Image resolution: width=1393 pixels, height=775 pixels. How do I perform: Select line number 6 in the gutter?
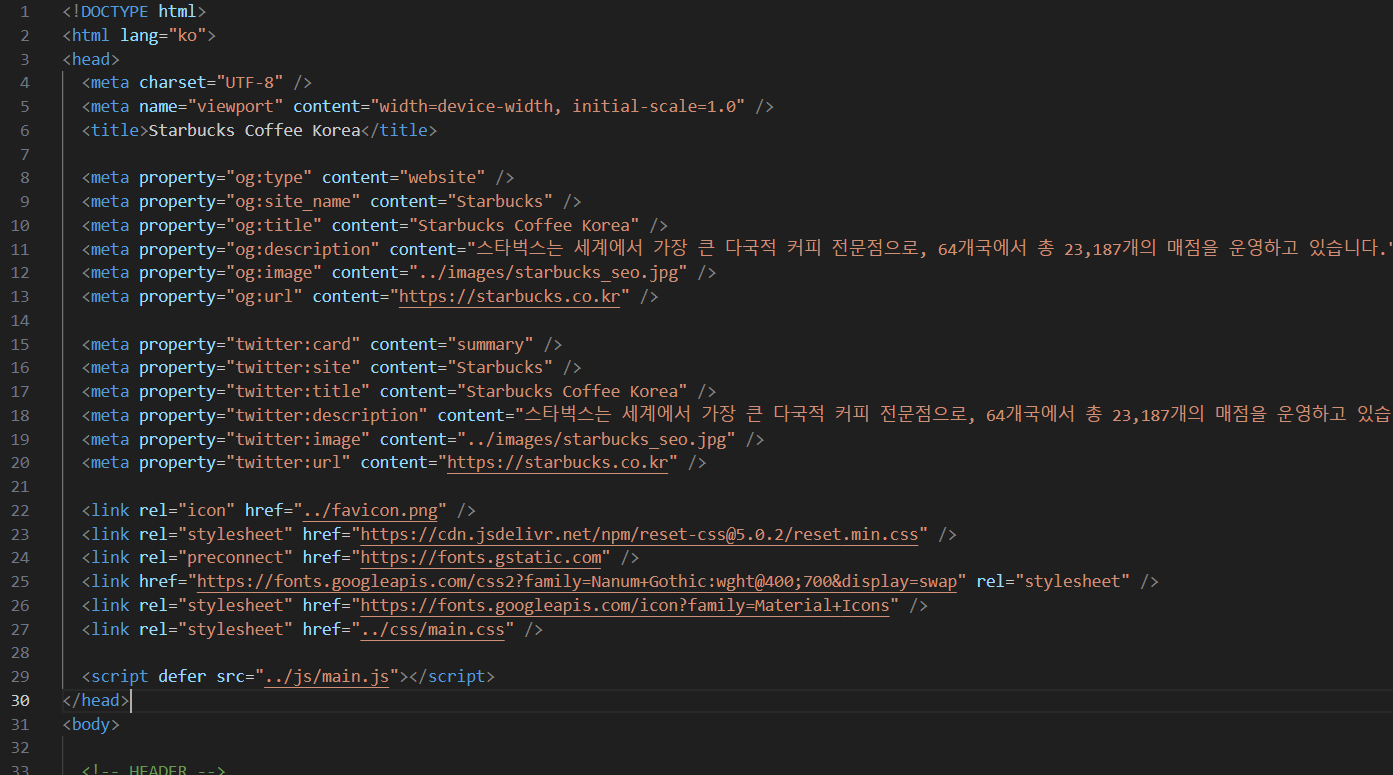[x=25, y=131]
